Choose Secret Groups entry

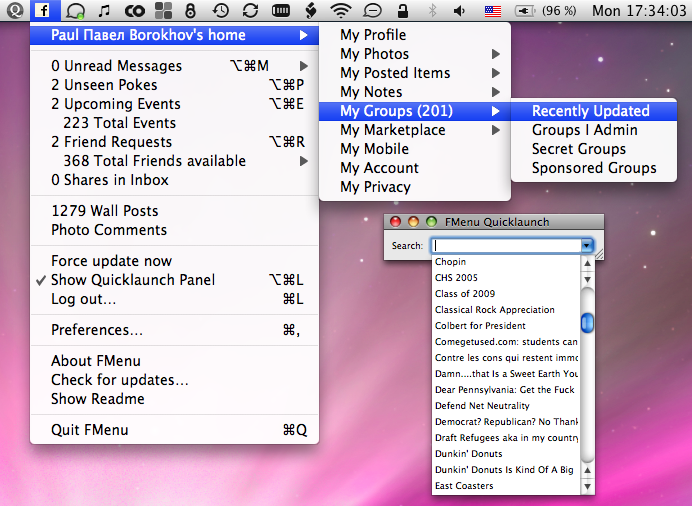click(x=594, y=149)
